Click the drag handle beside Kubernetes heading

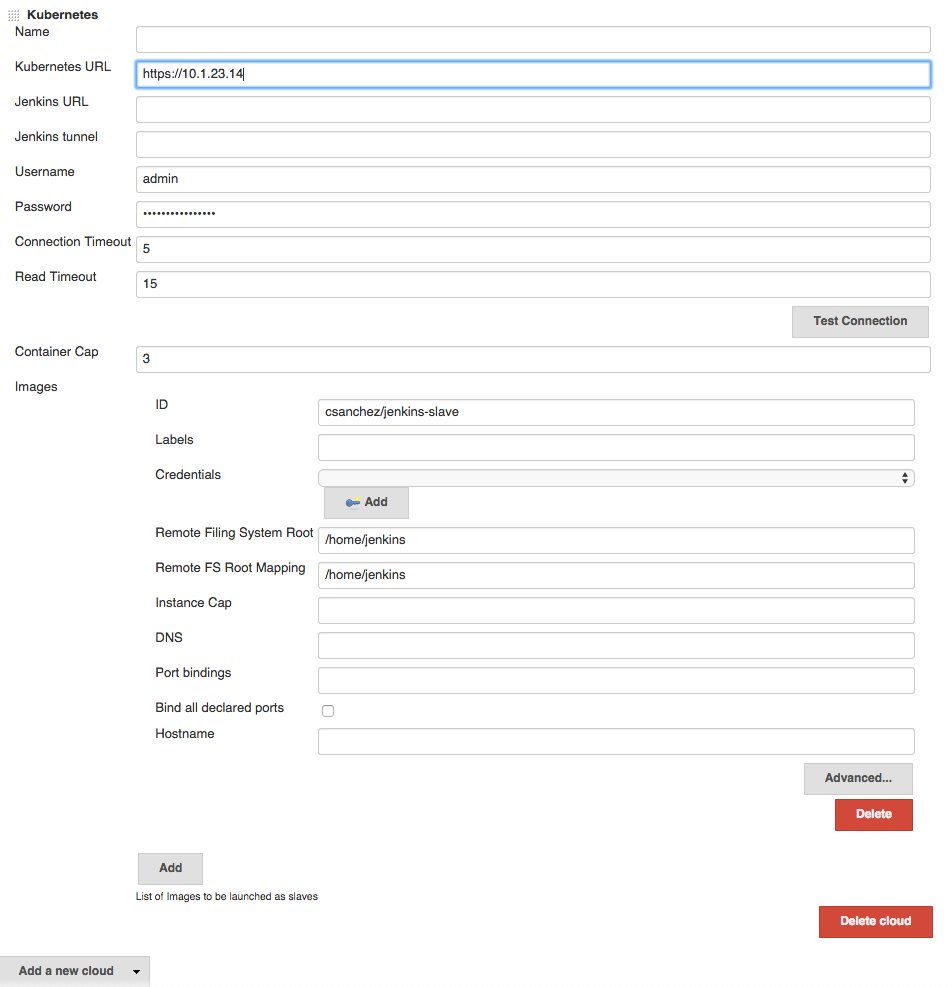(13, 16)
